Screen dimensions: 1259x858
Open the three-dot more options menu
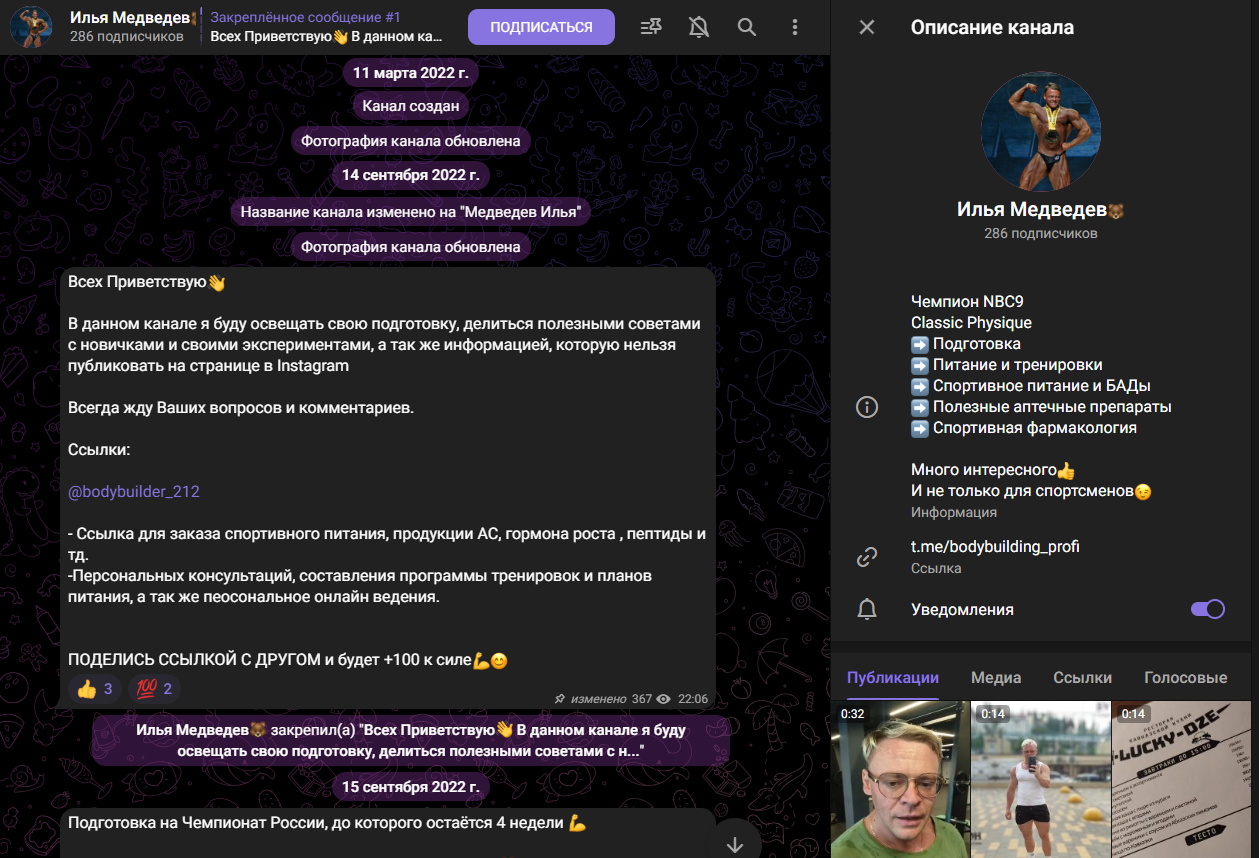click(795, 27)
